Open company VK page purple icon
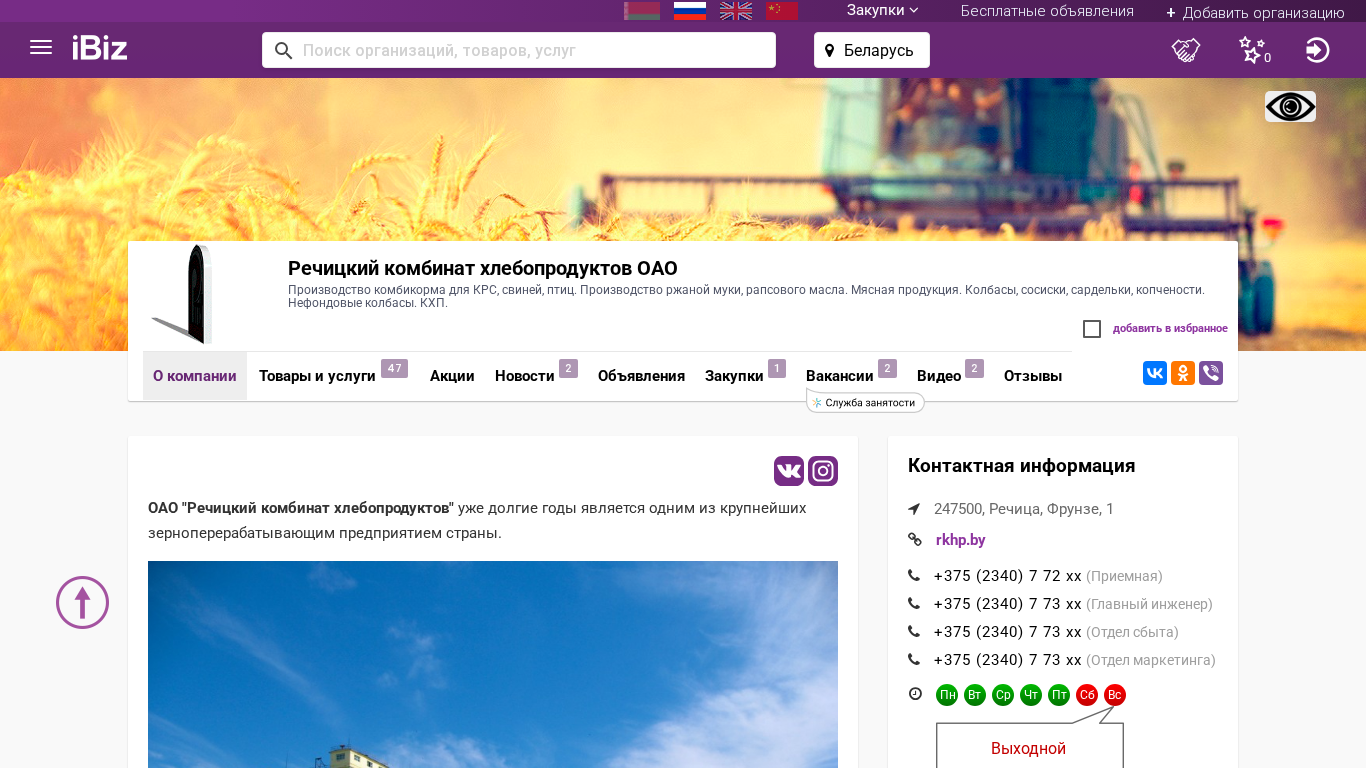The image size is (1366, 768). pos(789,471)
